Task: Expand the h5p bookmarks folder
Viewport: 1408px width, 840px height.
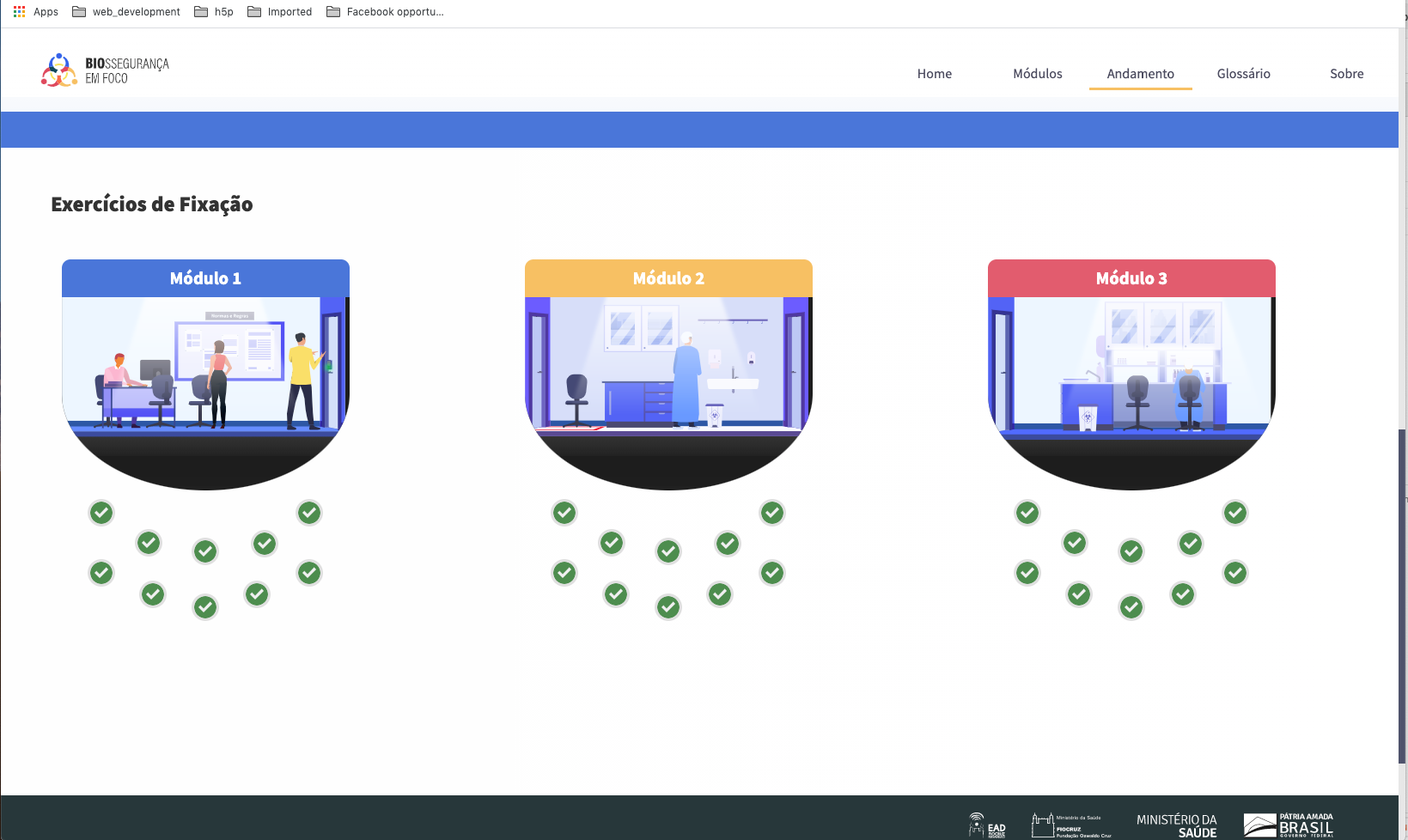Action: pyautogui.click(x=214, y=12)
